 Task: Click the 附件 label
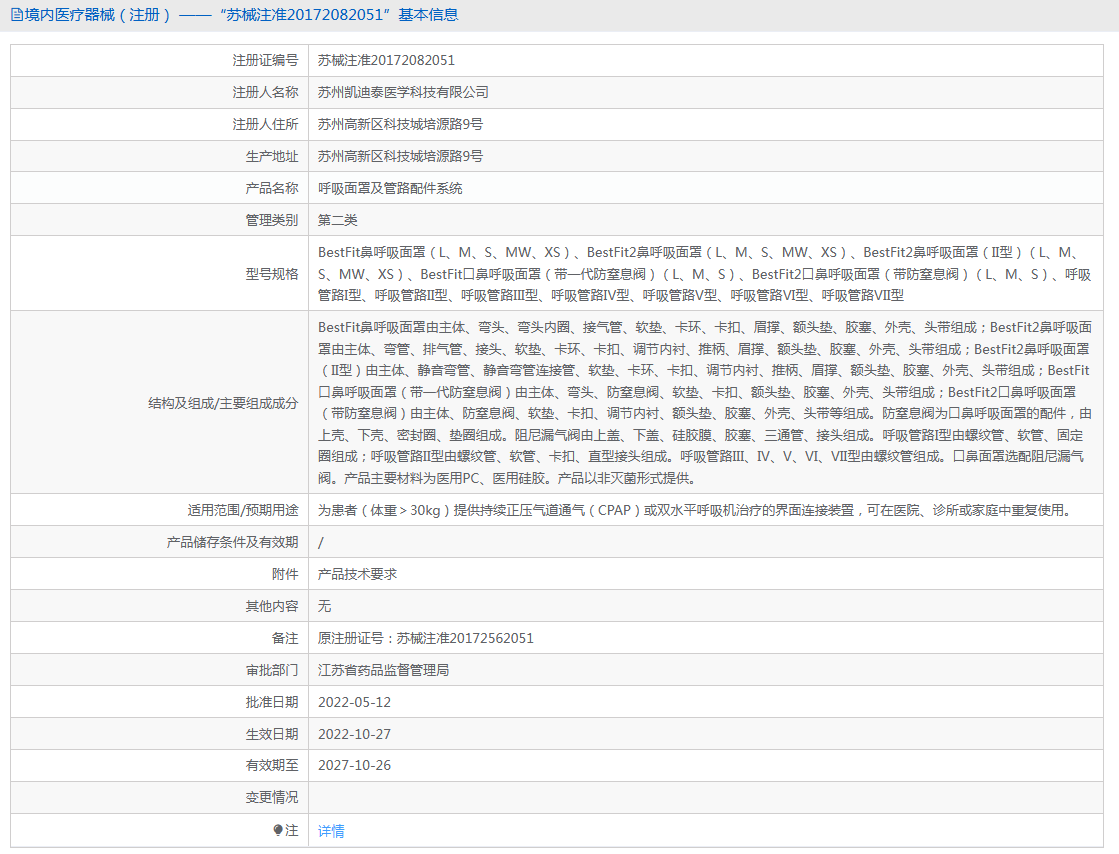[285, 574]
